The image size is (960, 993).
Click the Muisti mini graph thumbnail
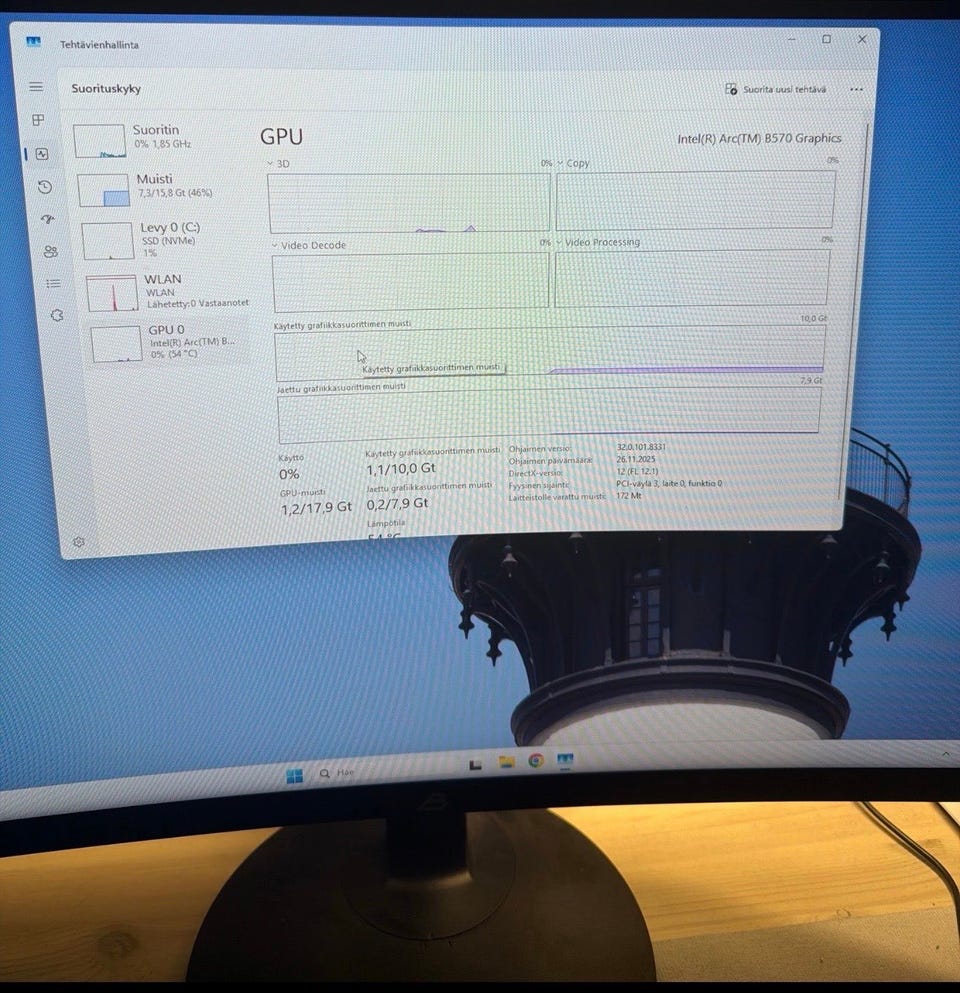pyautogui.click(x=103, y=190)
